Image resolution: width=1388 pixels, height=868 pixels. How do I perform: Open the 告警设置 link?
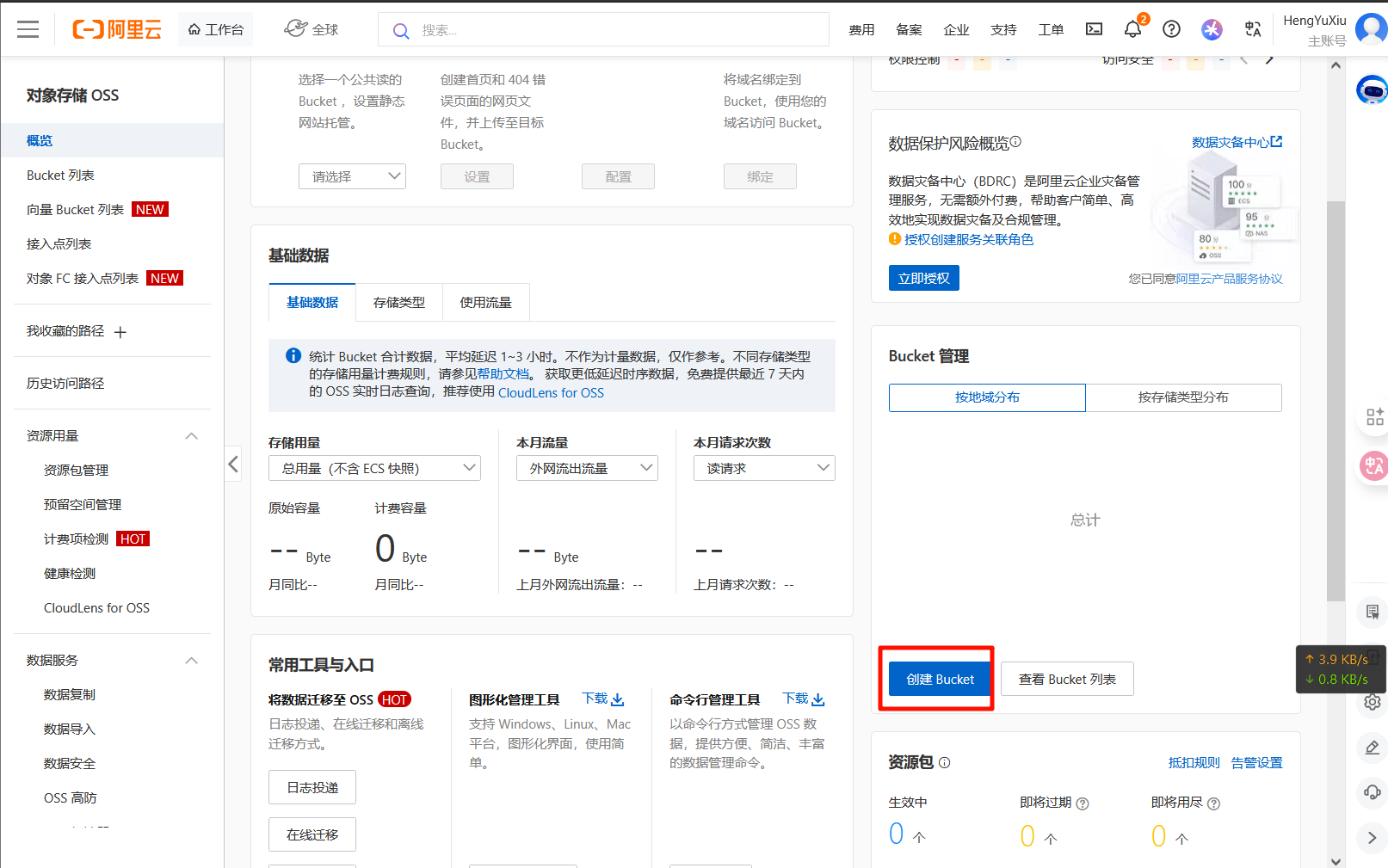click(x=1256, y=762)
